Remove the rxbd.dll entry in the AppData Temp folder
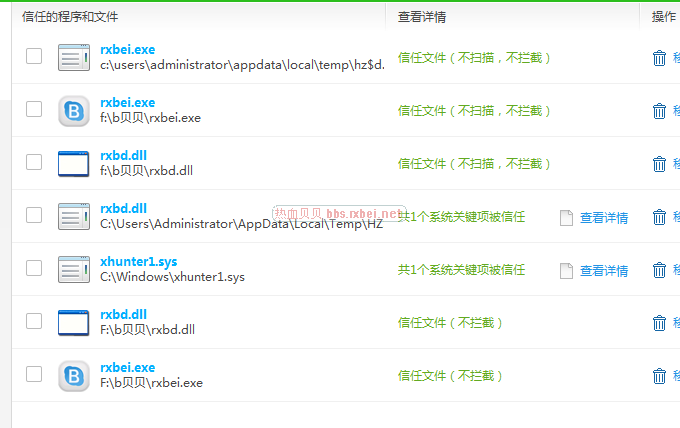The height and width of the screenshot is (428, 680). (659, 217)
